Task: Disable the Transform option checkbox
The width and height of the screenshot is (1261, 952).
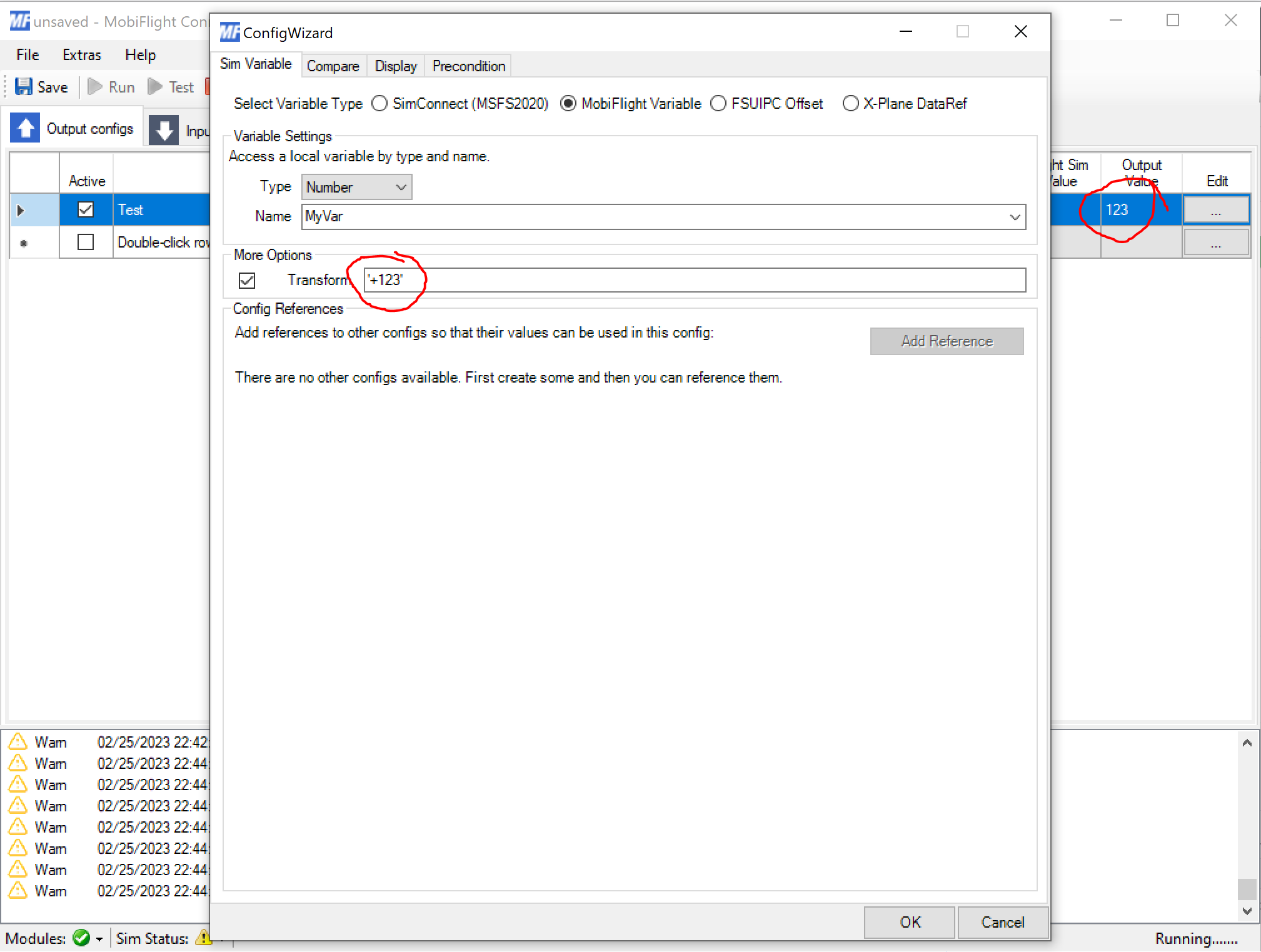Action: (x=247, y=280)
